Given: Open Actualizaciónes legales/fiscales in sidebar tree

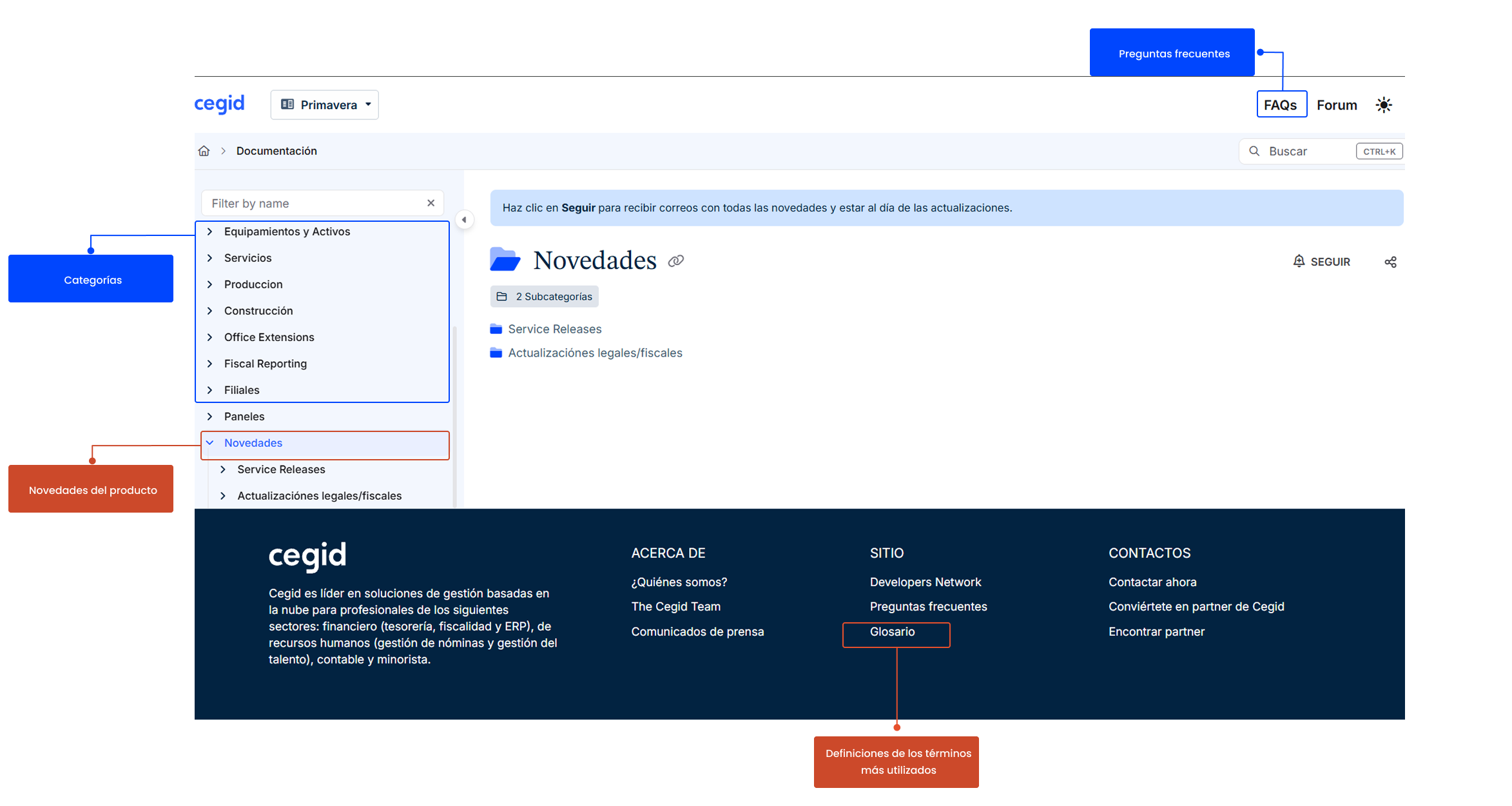Looking at the screenshot, I should pos(319,496).
